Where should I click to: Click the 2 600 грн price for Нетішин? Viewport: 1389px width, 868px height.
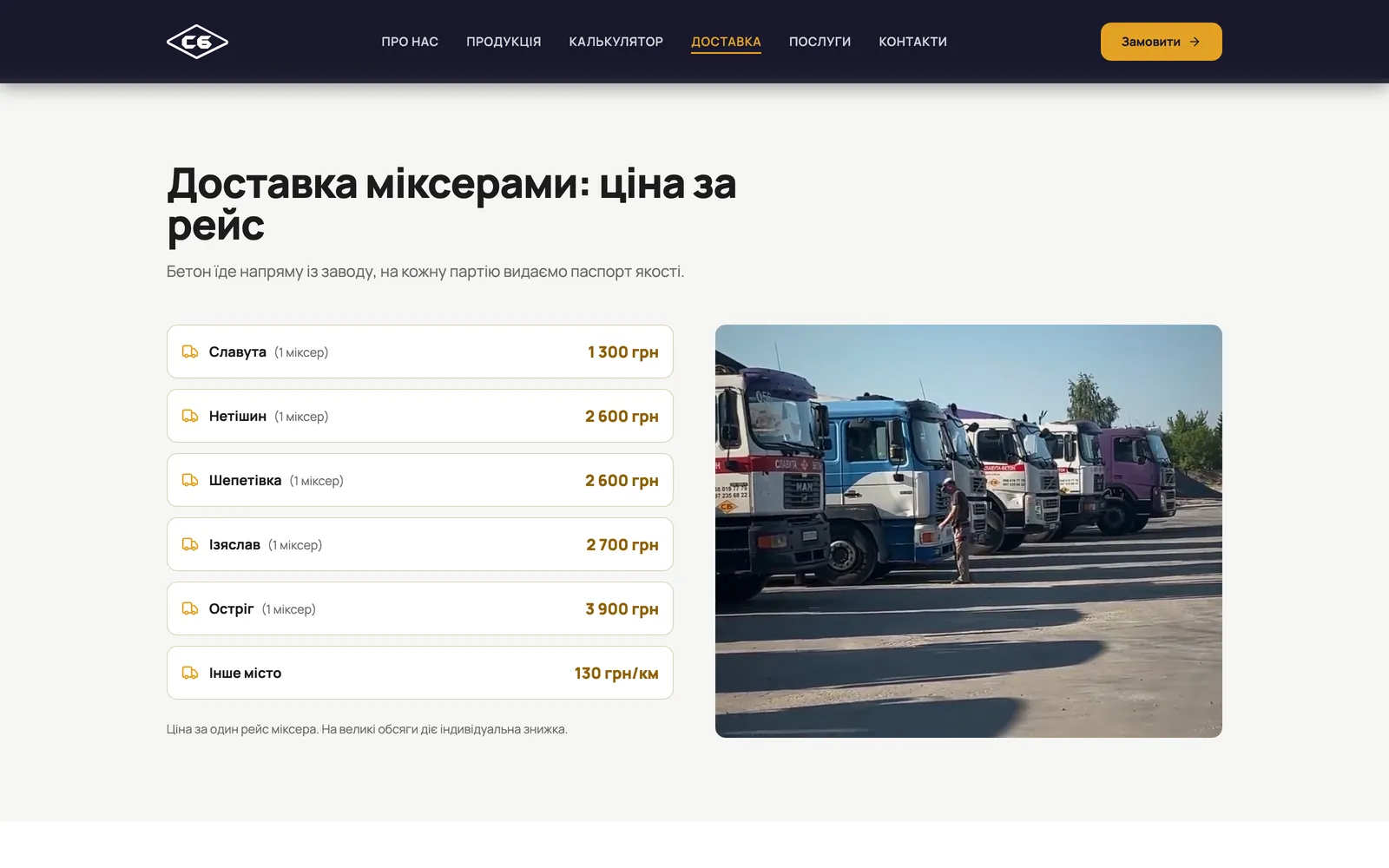(x=622, y=416)
